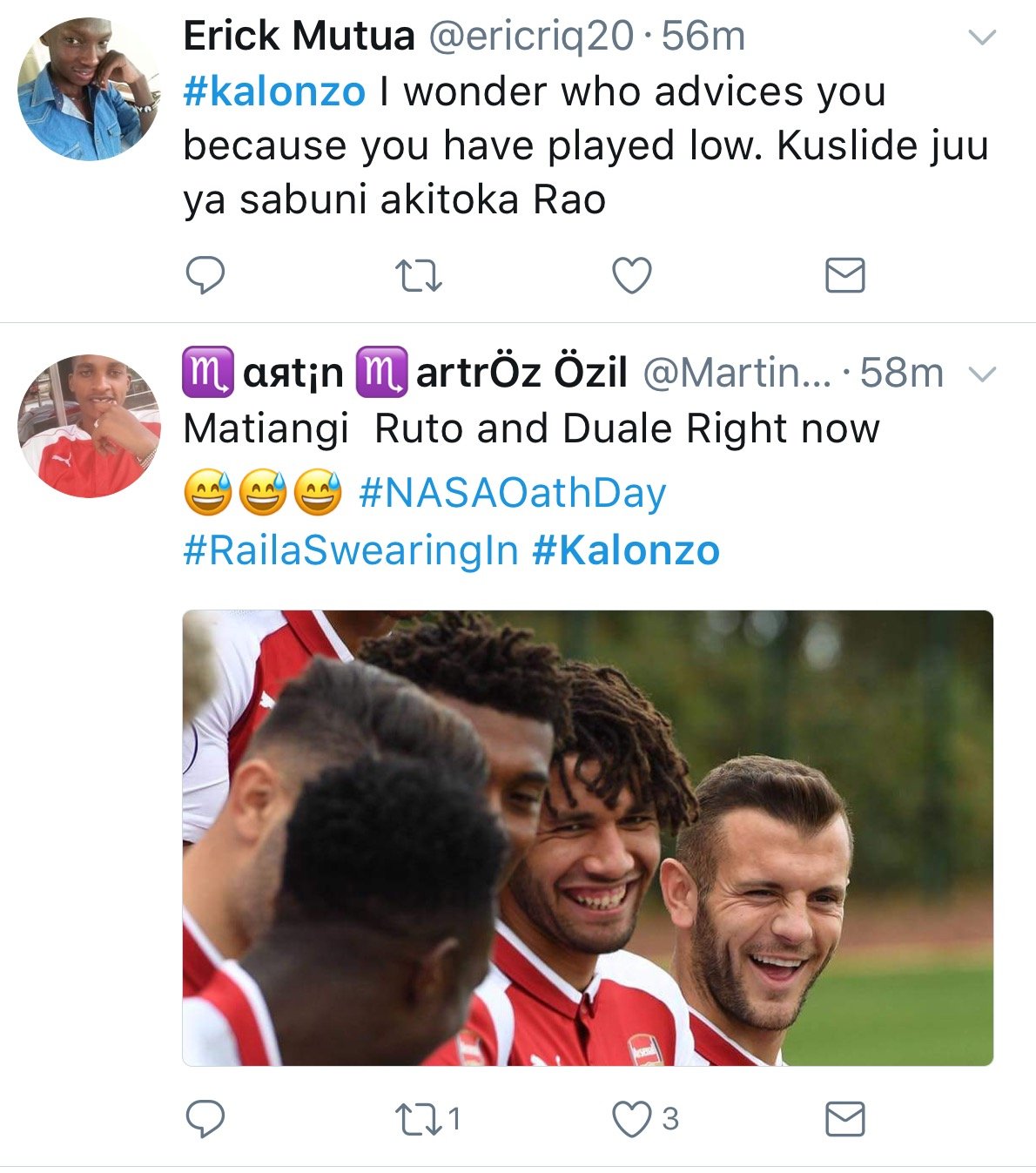This screenshot has width=1036, height=1173.
Task: Retweet Erick Mutua's #kalonzo tweet
Action: 419,276
